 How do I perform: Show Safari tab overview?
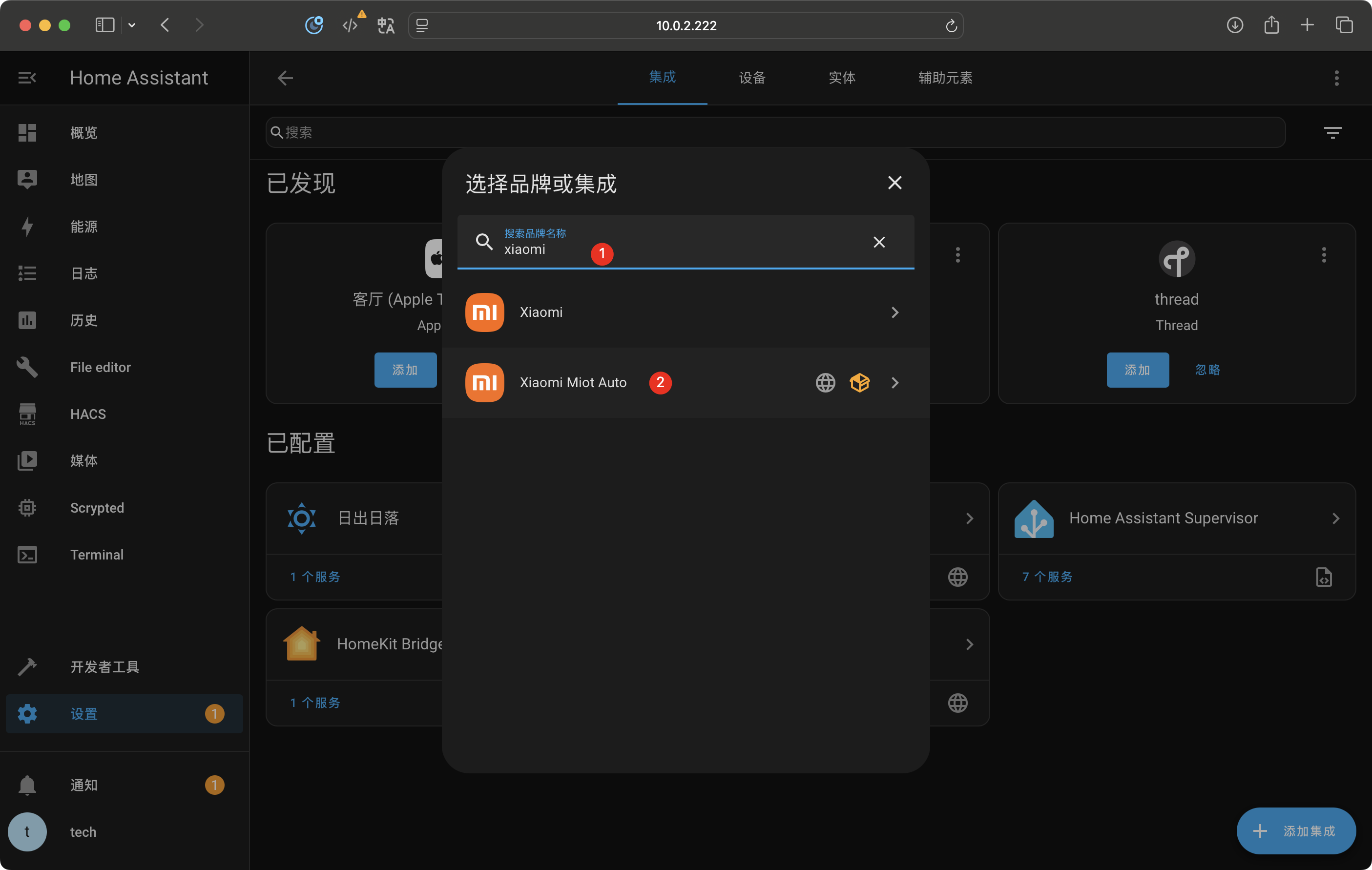[1344, 25]
